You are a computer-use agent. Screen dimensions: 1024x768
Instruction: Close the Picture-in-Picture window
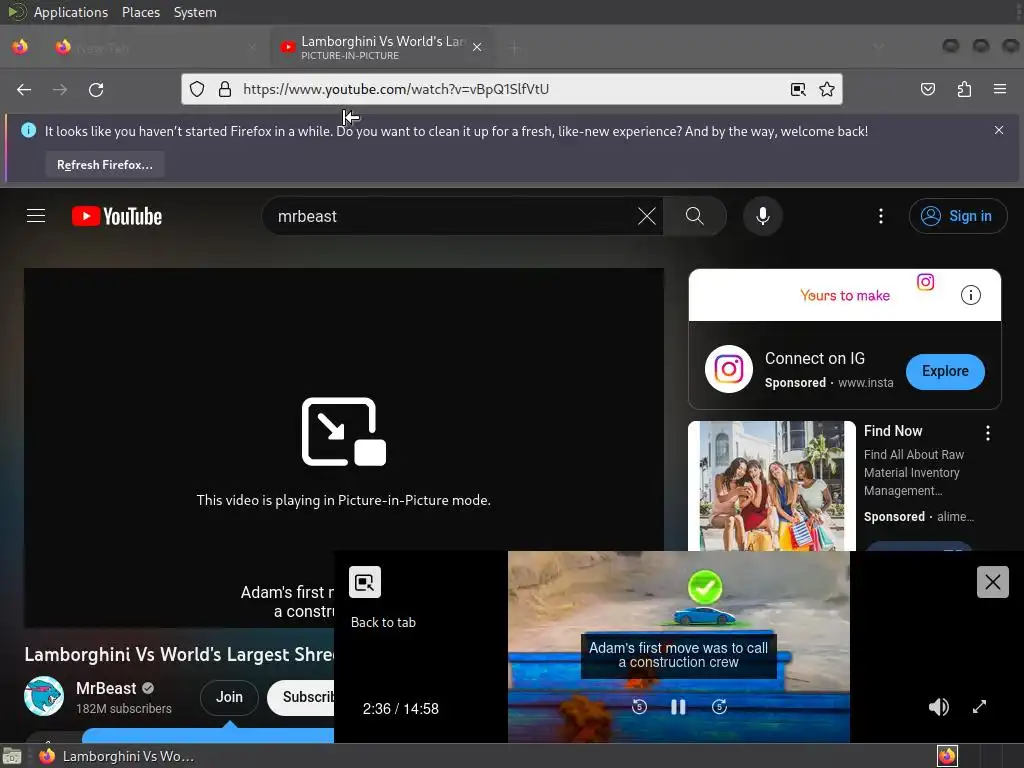[x=993, y=582]
